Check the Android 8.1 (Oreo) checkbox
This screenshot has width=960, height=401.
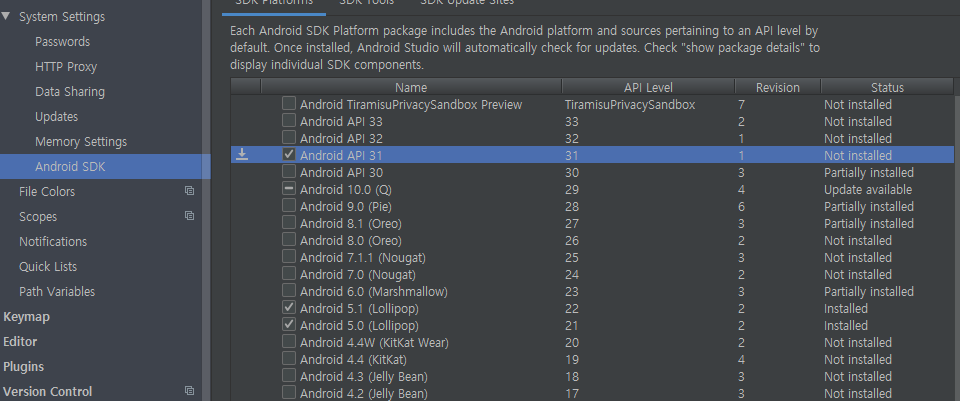pos(289,223)
